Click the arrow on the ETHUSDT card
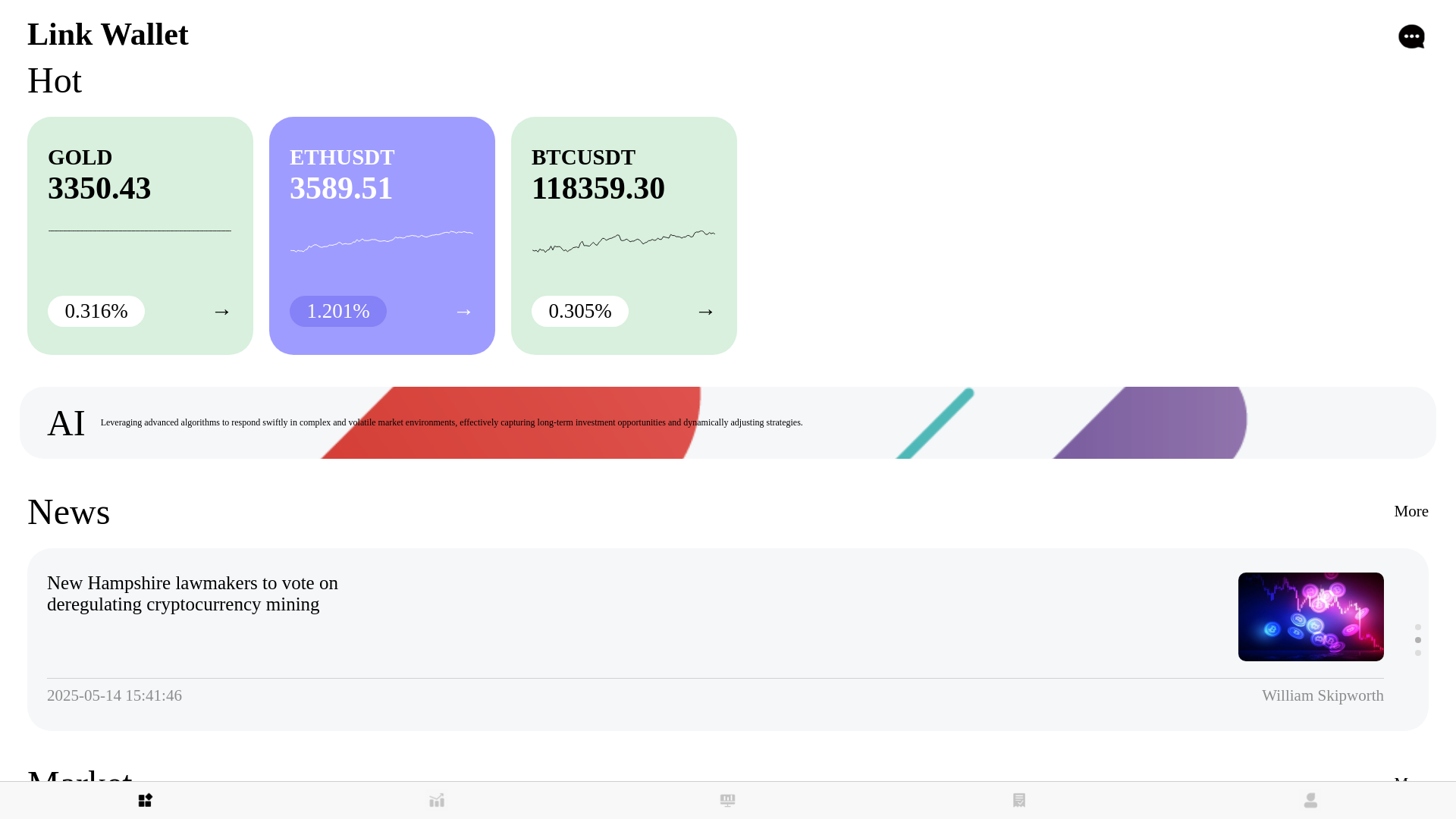 (x=463, y=312)
